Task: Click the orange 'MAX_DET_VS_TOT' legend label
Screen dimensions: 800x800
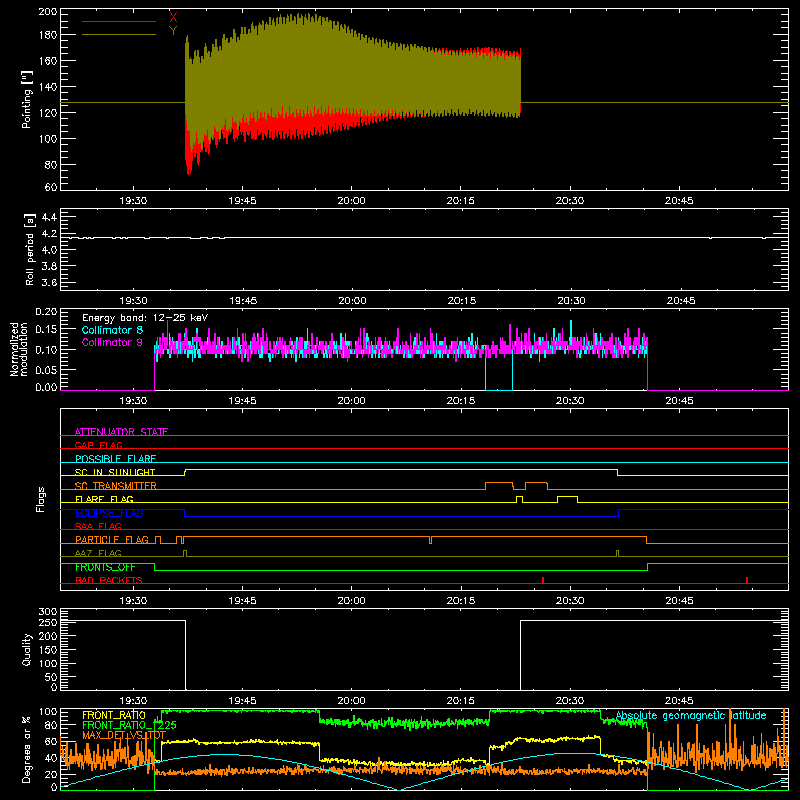Action: point(124,735)
